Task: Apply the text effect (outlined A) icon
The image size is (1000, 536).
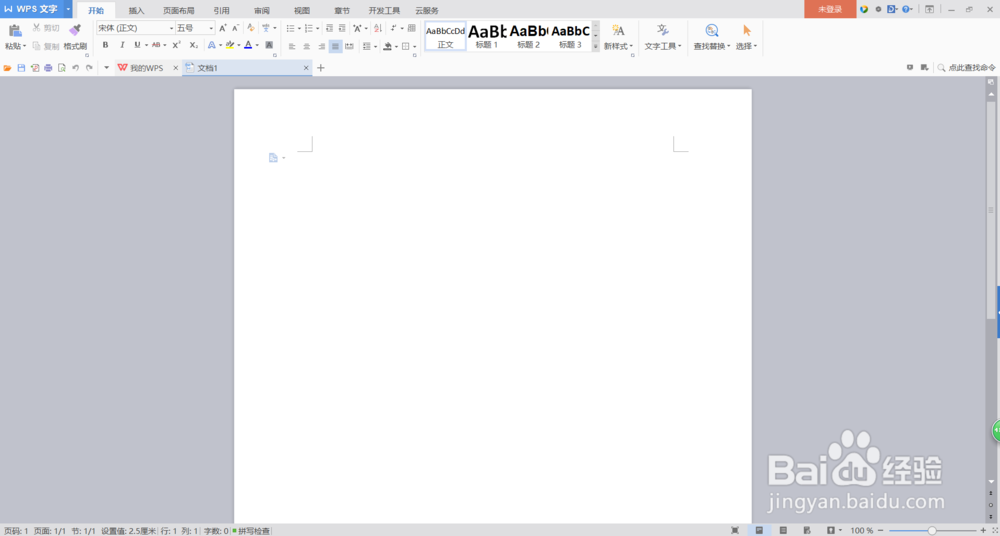Action: (212, 45)
